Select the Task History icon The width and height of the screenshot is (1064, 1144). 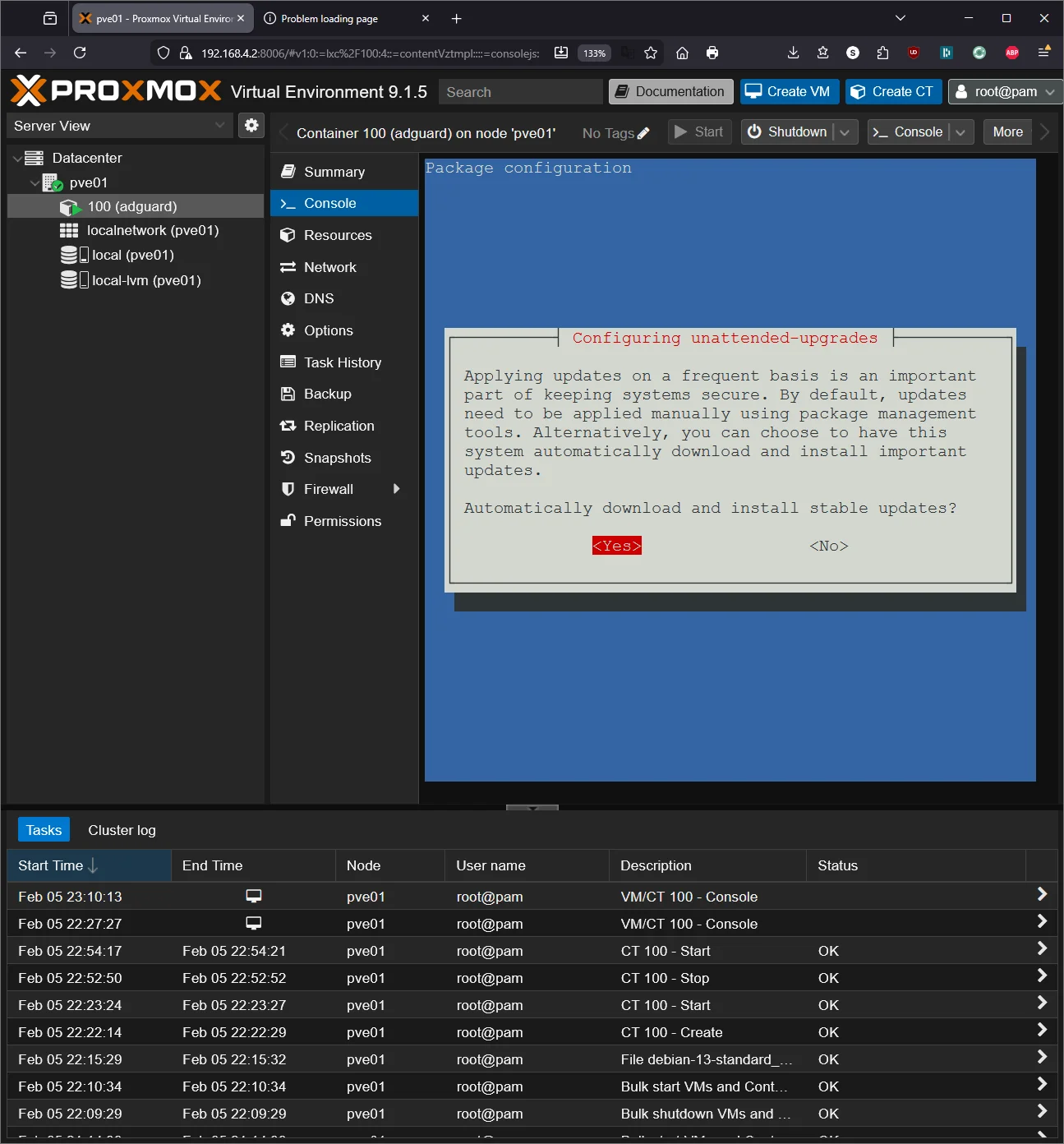(x=288, y=362)
